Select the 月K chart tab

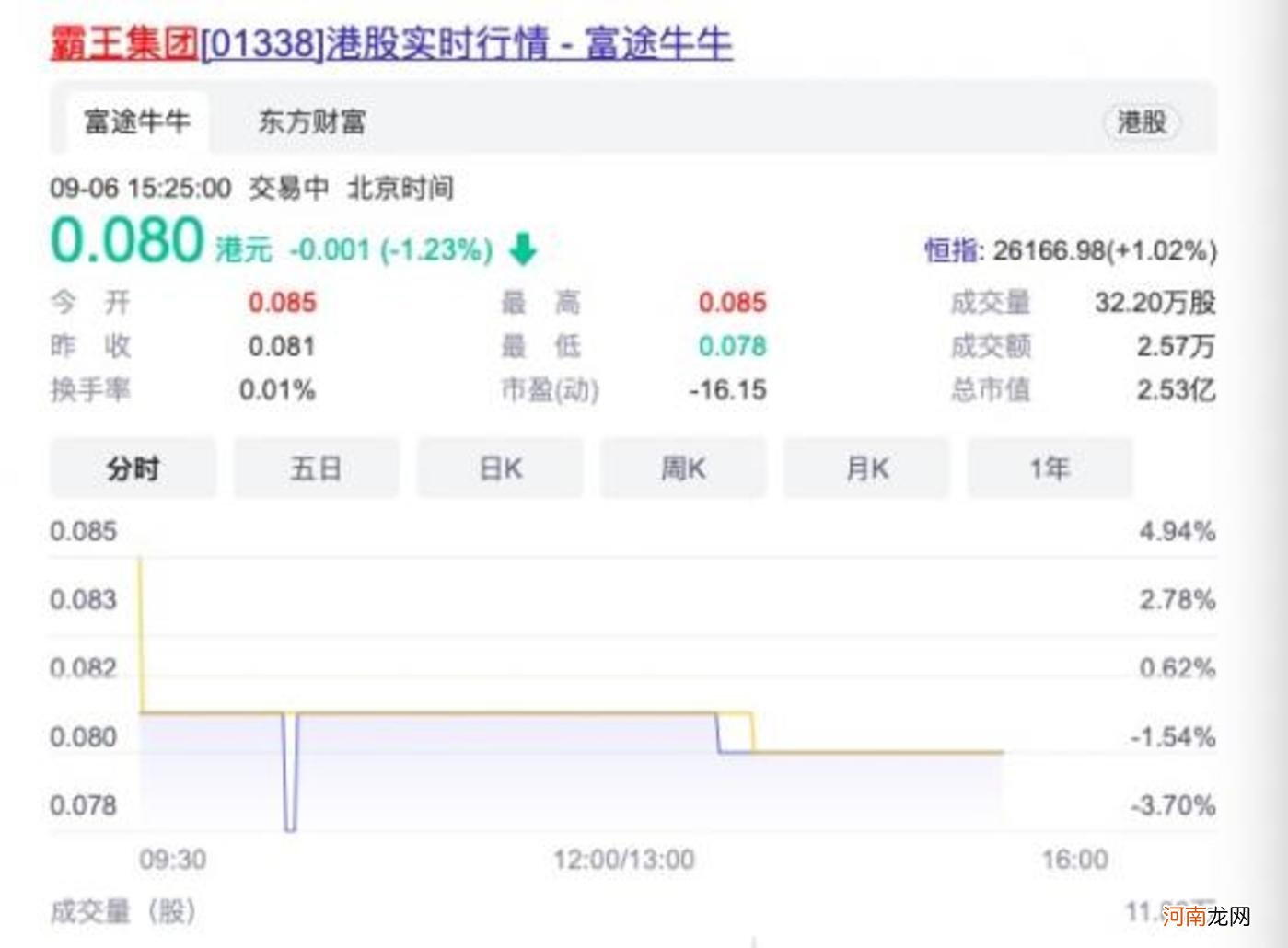click(866, 468)
